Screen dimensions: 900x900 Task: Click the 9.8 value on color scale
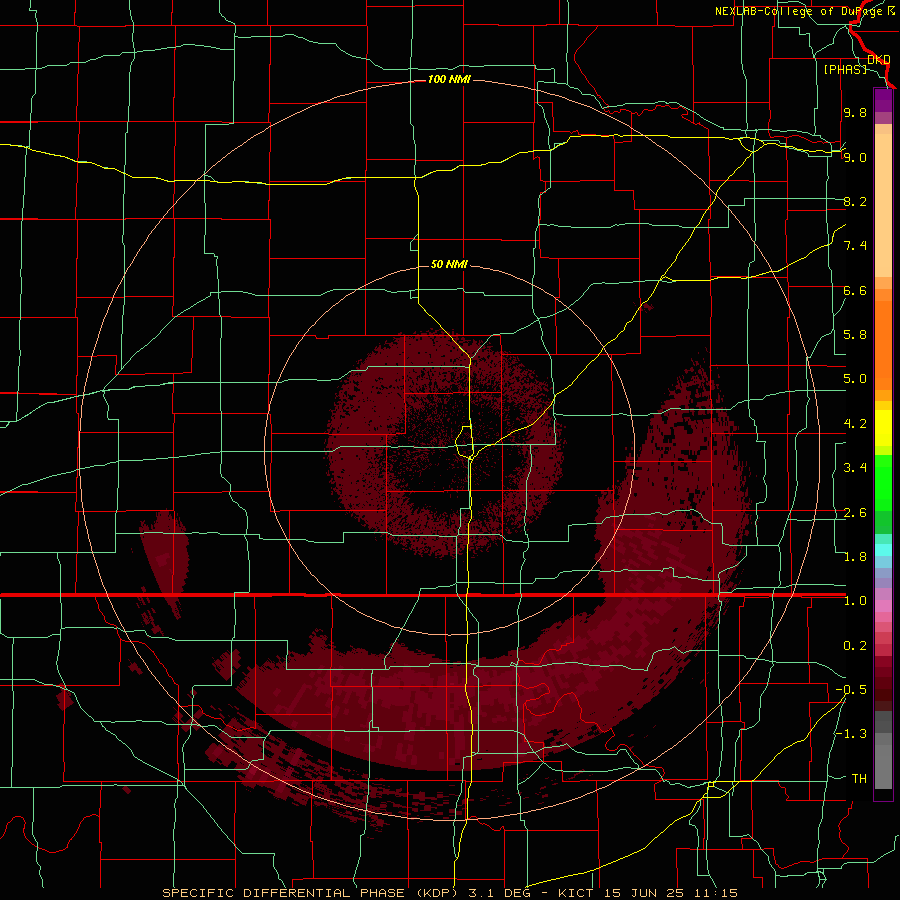point(855,113)
